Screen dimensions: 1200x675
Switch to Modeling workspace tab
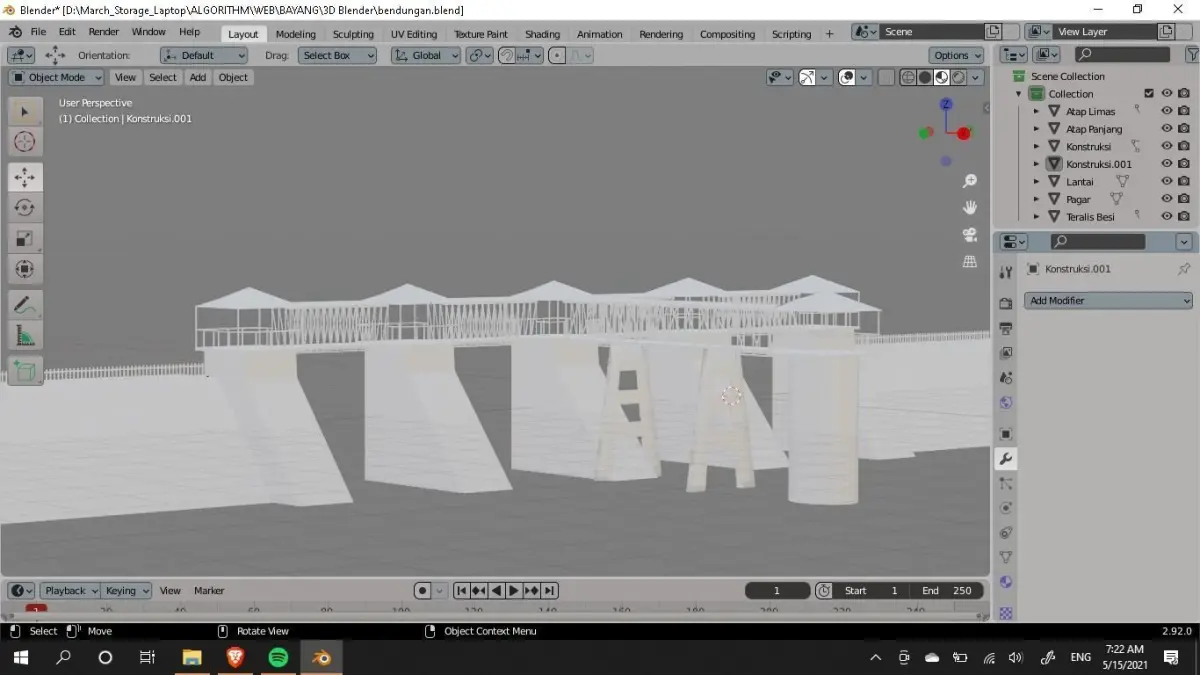[x=295, y=34]
